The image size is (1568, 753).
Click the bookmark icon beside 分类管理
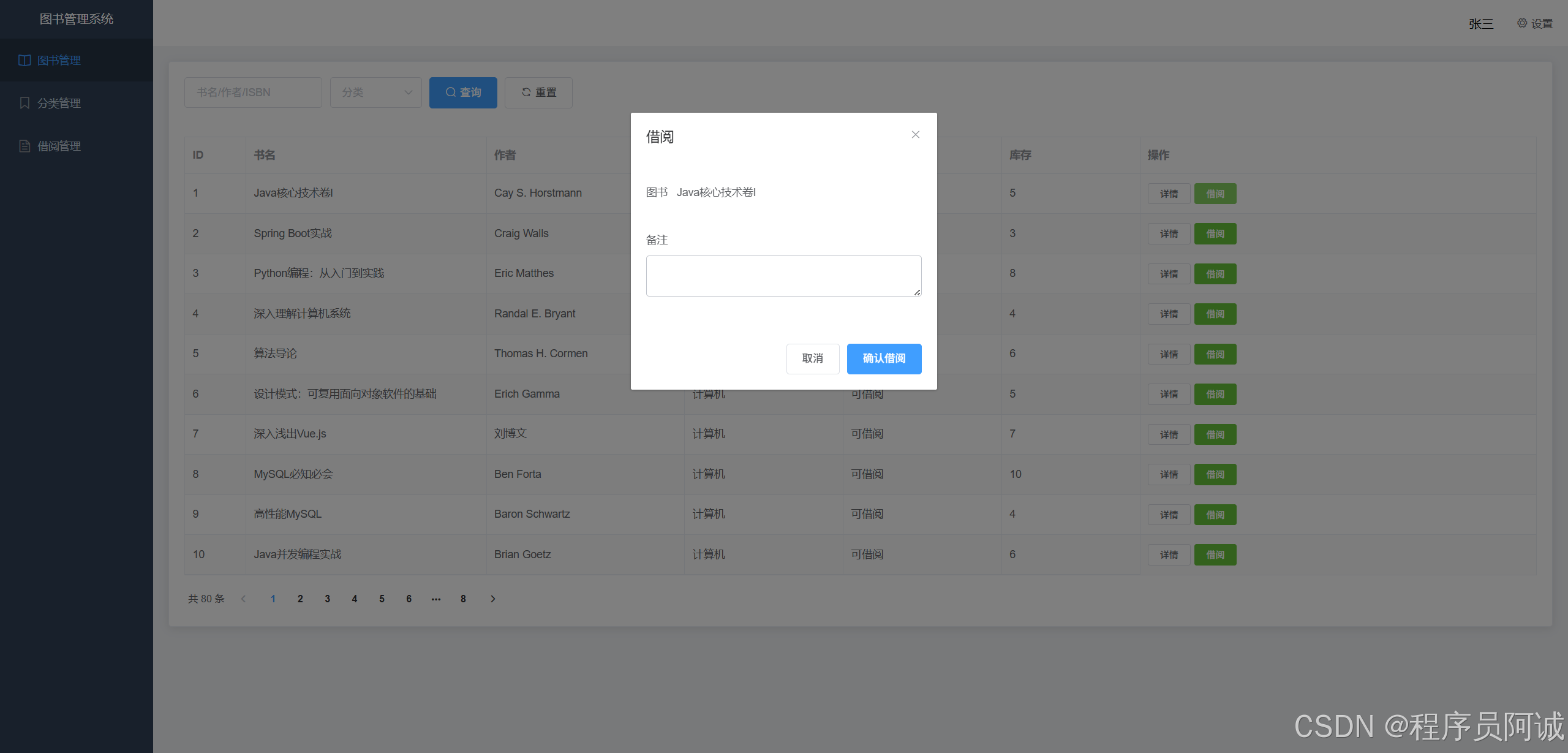pos(24,103)
